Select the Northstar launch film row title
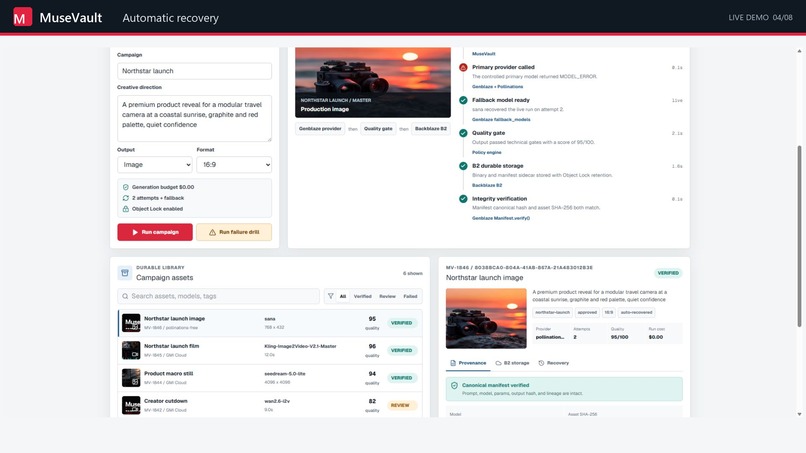806x453 pixels. tap(171, 346)
